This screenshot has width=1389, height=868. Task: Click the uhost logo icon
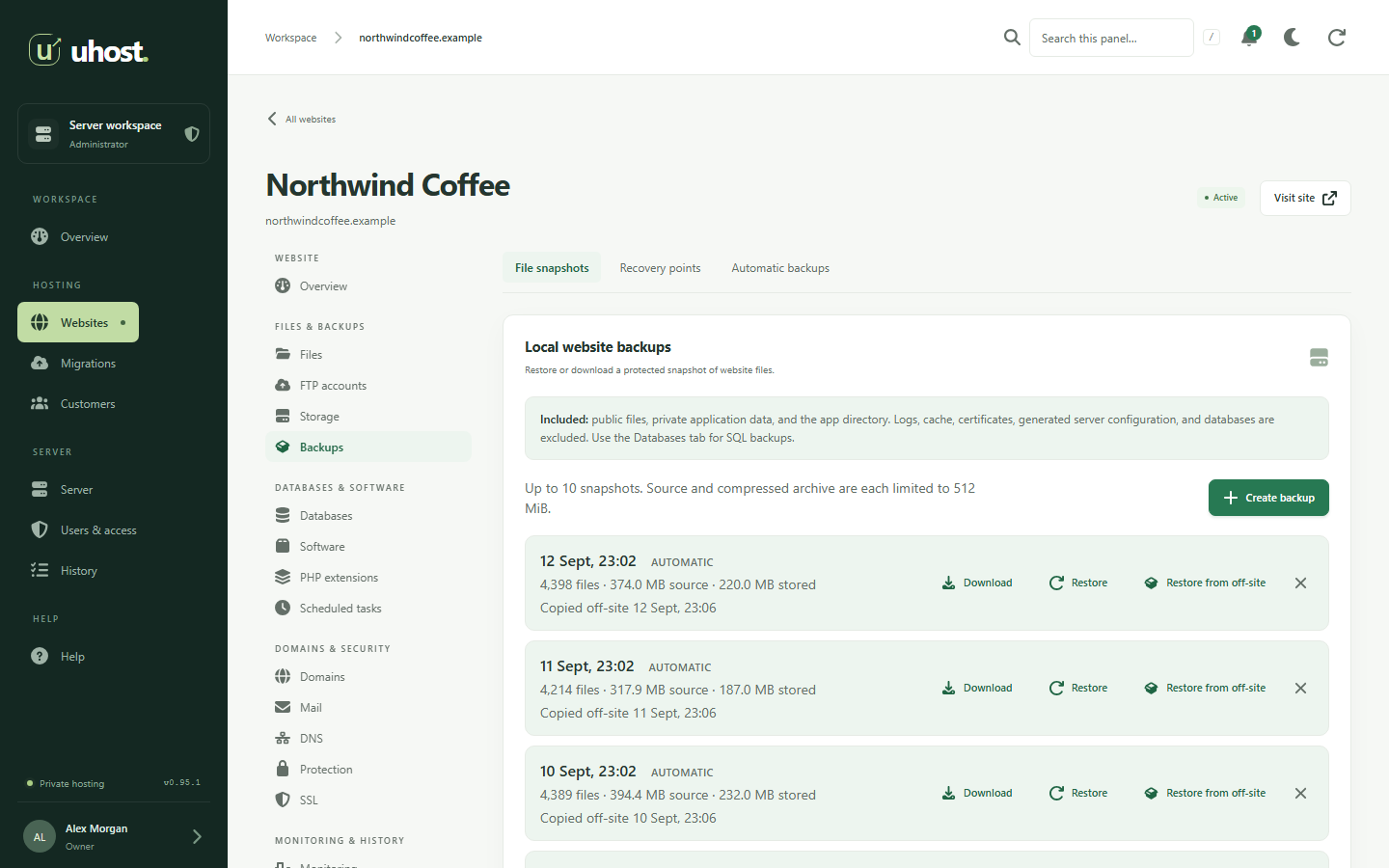click(x=45, y=49)
